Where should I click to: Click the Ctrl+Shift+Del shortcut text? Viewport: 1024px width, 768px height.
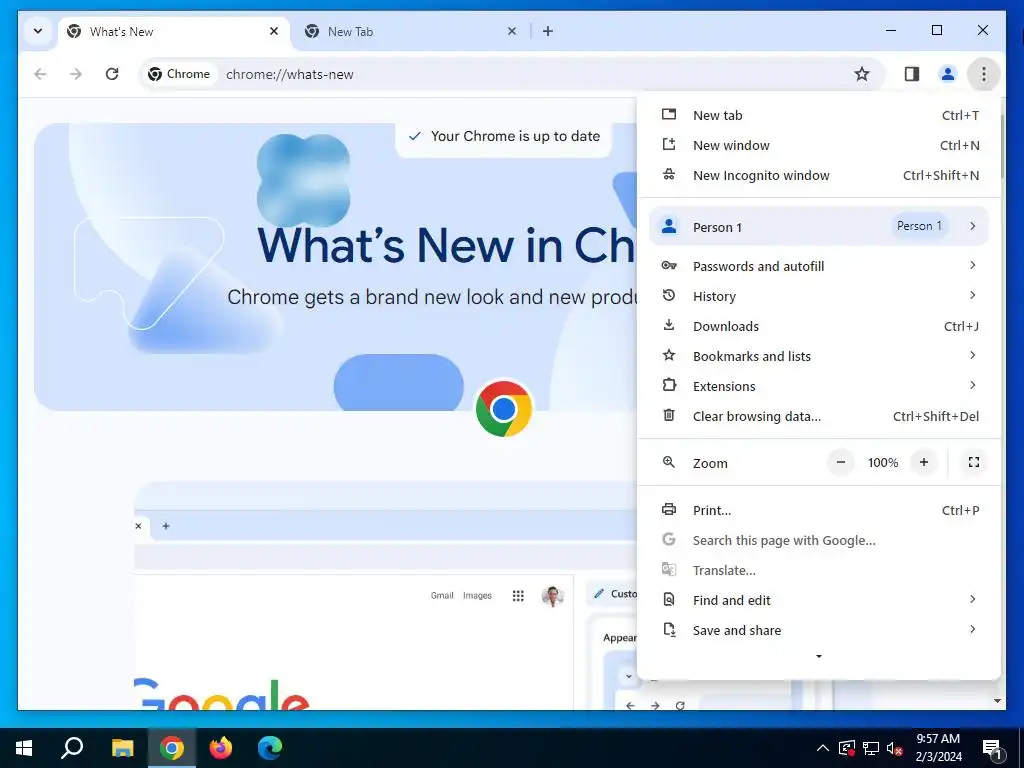(936, 416)
